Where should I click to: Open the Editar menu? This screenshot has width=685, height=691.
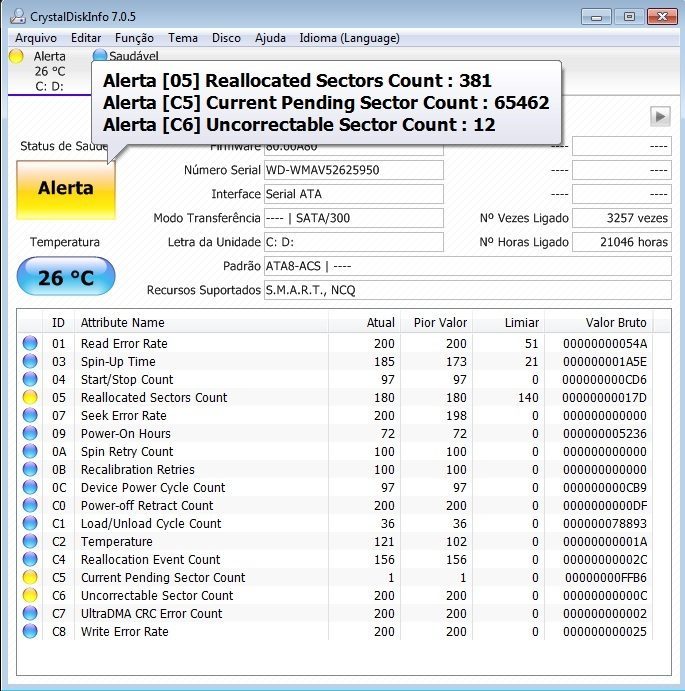click(x=86, y=38)
